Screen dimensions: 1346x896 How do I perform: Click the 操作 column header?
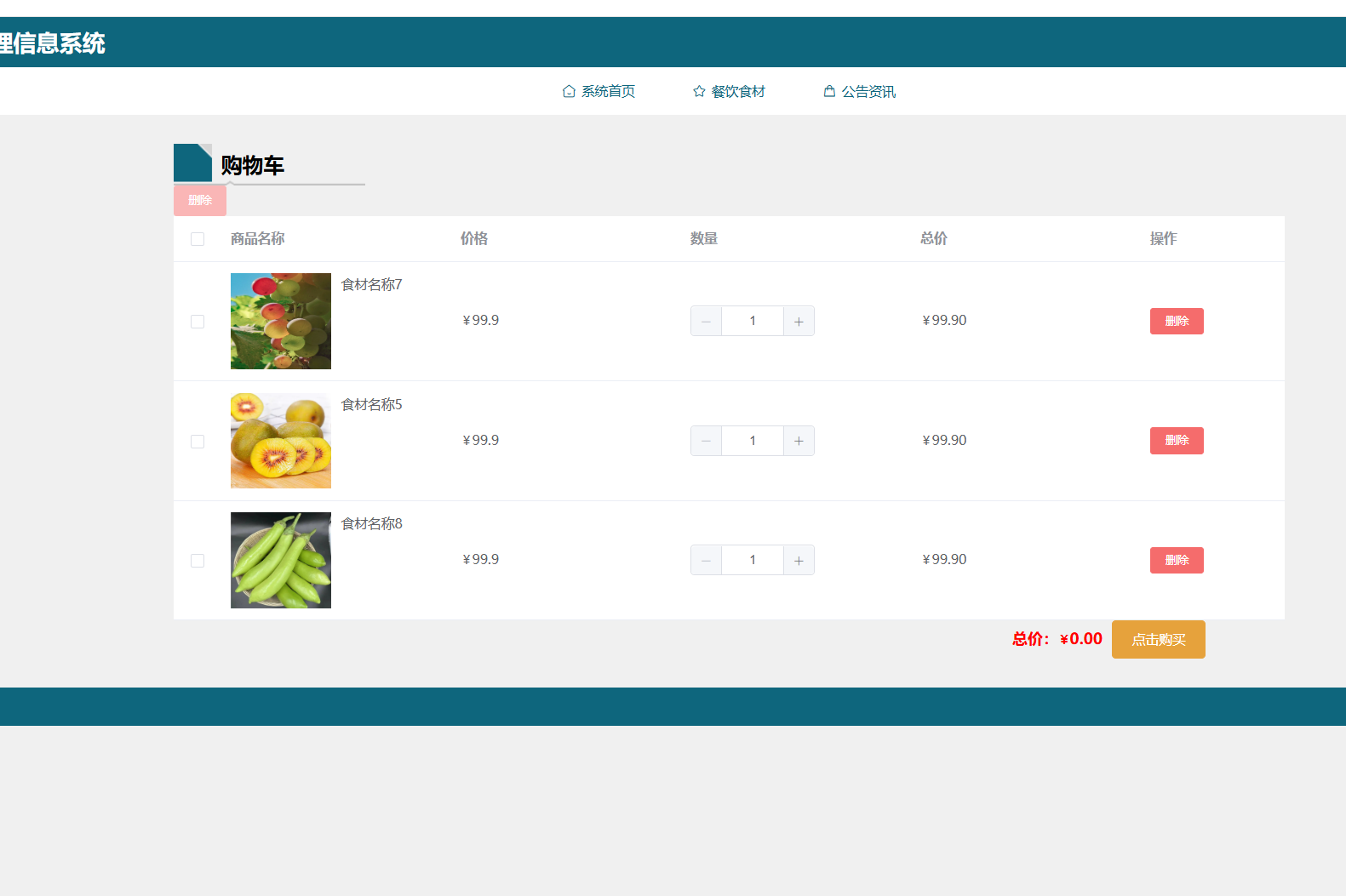pyautogui.click(x=1164, y=238)
